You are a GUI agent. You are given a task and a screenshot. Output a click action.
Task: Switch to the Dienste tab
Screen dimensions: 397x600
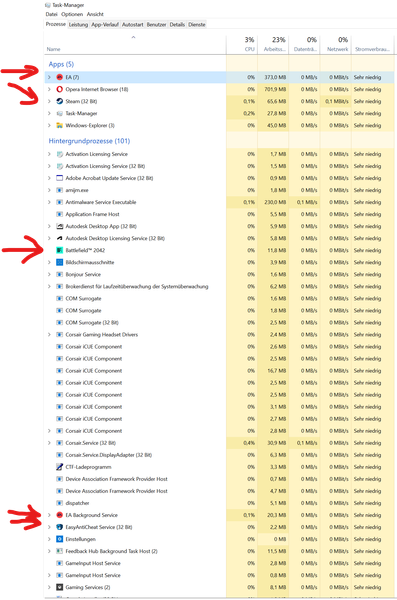click(197, 24)
